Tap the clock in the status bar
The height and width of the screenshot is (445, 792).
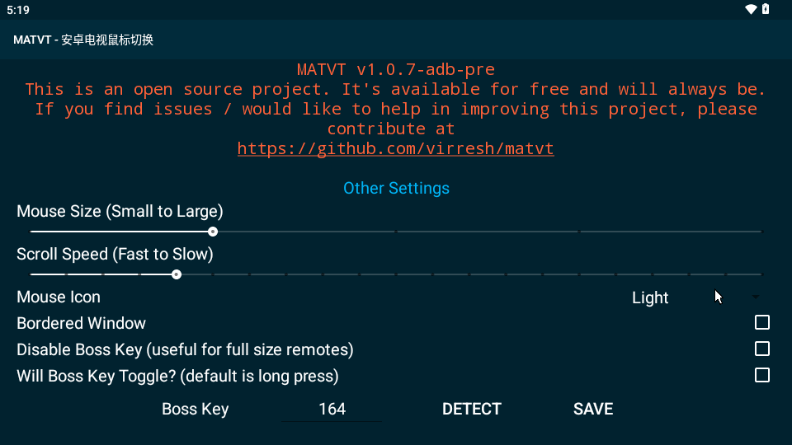pos(18,9)
